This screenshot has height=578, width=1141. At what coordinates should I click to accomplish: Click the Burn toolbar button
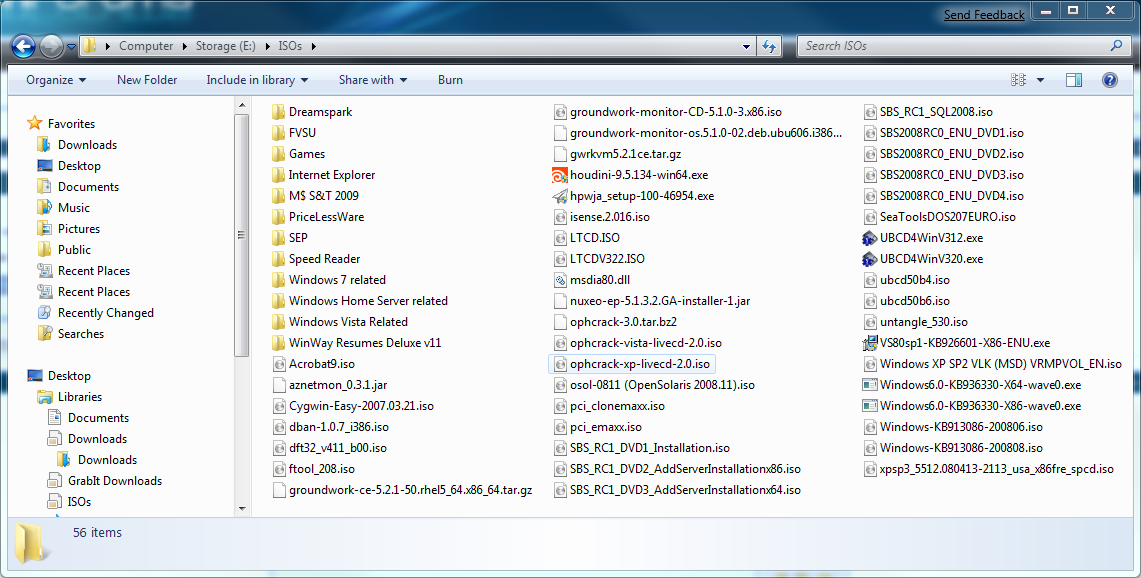[x=450, y=80]
